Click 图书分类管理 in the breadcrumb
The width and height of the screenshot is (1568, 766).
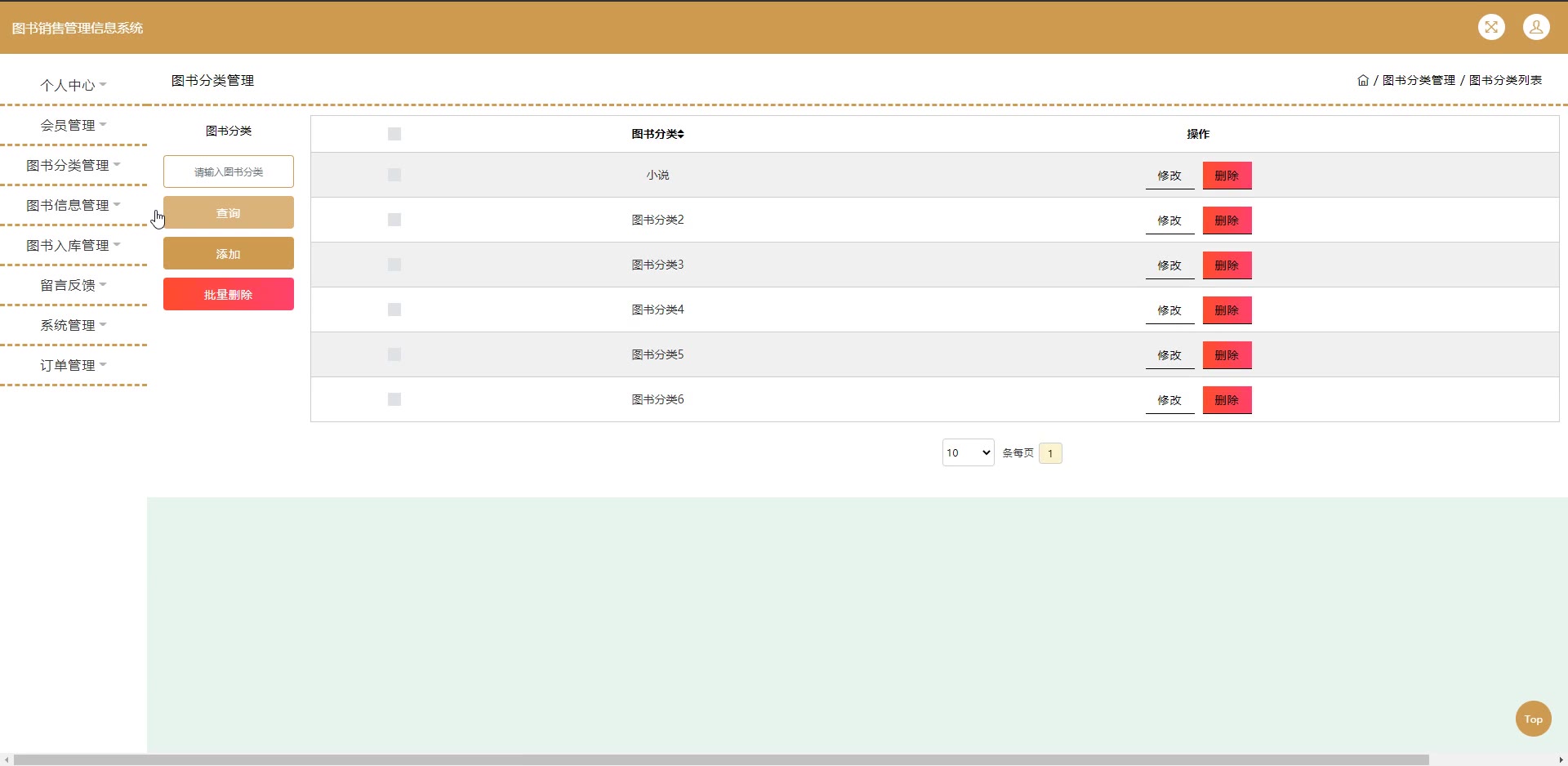coord(1419,80)
